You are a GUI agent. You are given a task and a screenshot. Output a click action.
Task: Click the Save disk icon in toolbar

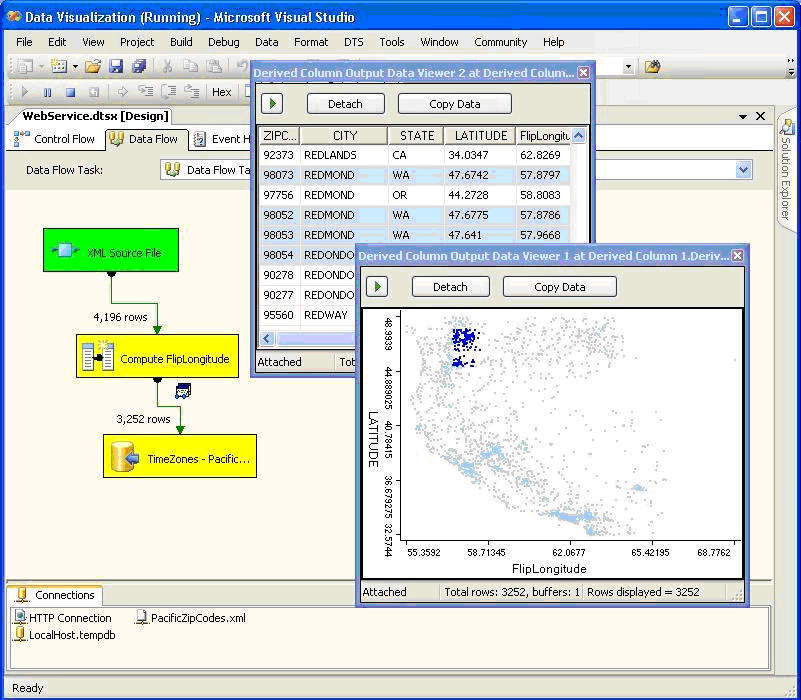click(x=116, y=66)
